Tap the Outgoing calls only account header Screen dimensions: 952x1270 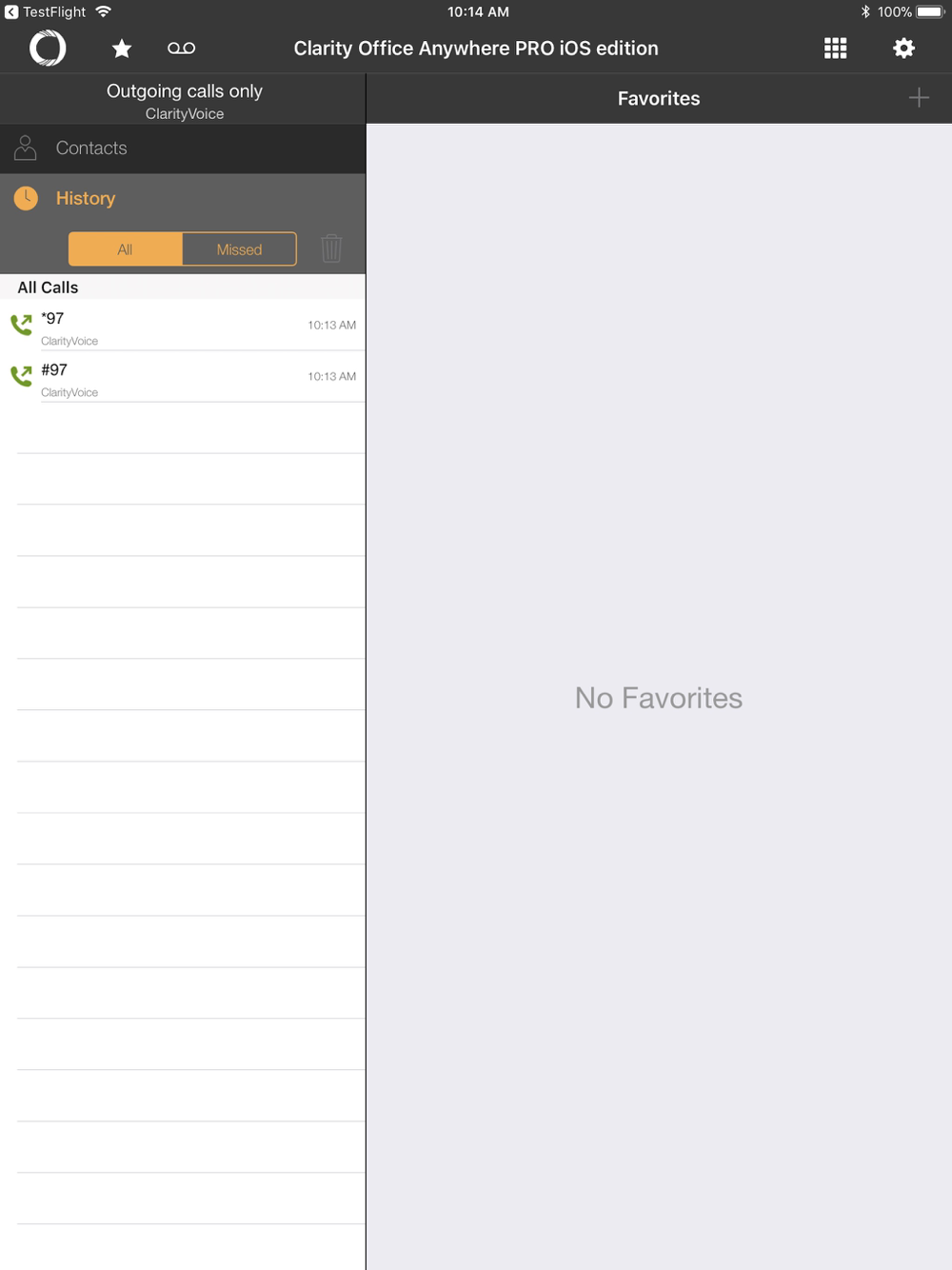tap(183, 99)
